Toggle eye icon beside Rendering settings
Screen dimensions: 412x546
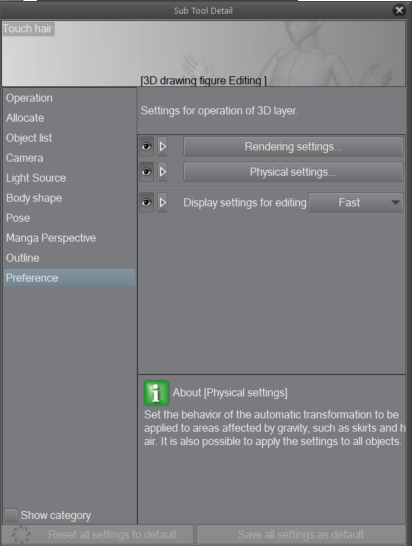(147, 147)
